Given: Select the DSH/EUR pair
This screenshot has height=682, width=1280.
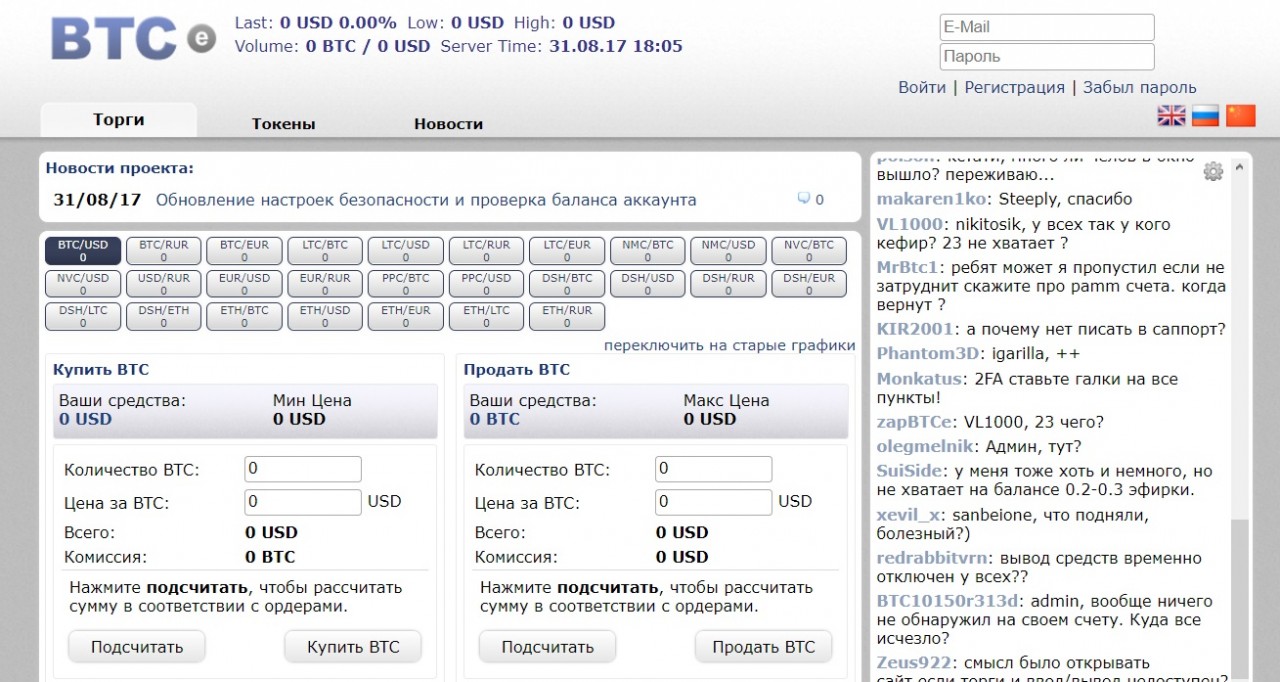Looking at the screenshot, I should [809, 284].
